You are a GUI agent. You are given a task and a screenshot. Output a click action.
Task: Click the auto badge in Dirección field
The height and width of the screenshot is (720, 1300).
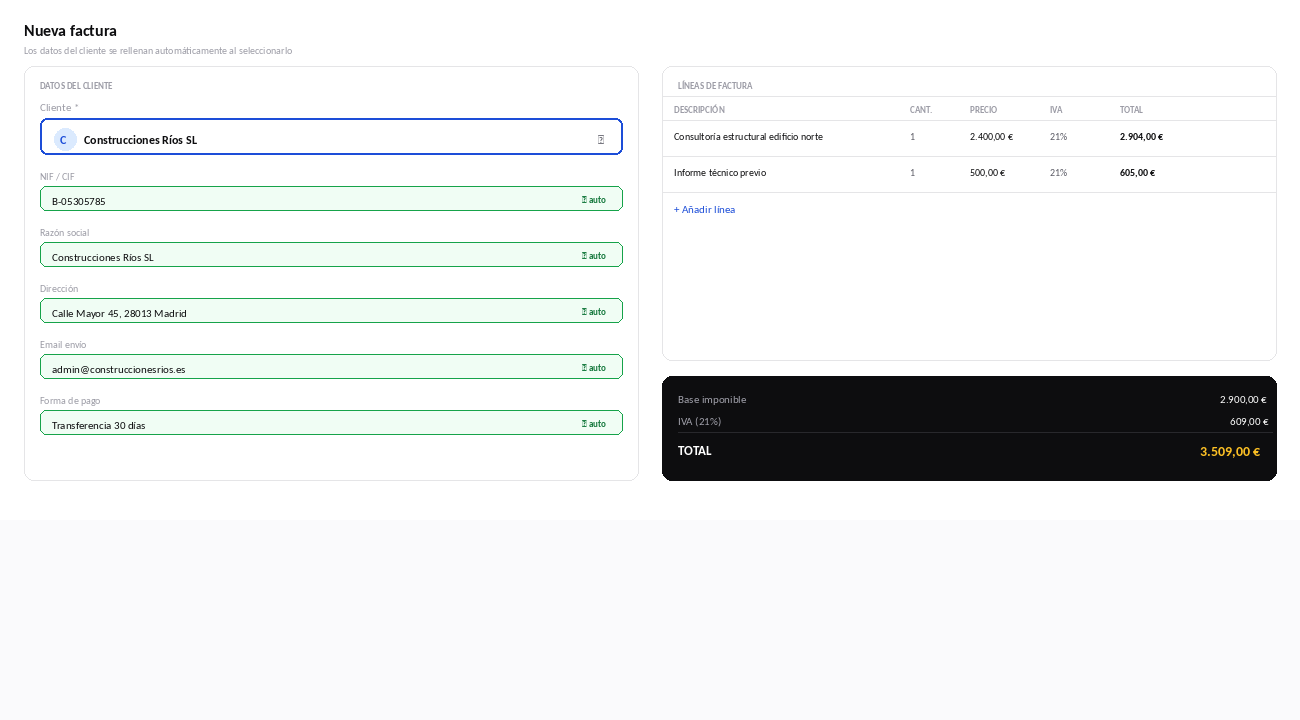[594, 312]
